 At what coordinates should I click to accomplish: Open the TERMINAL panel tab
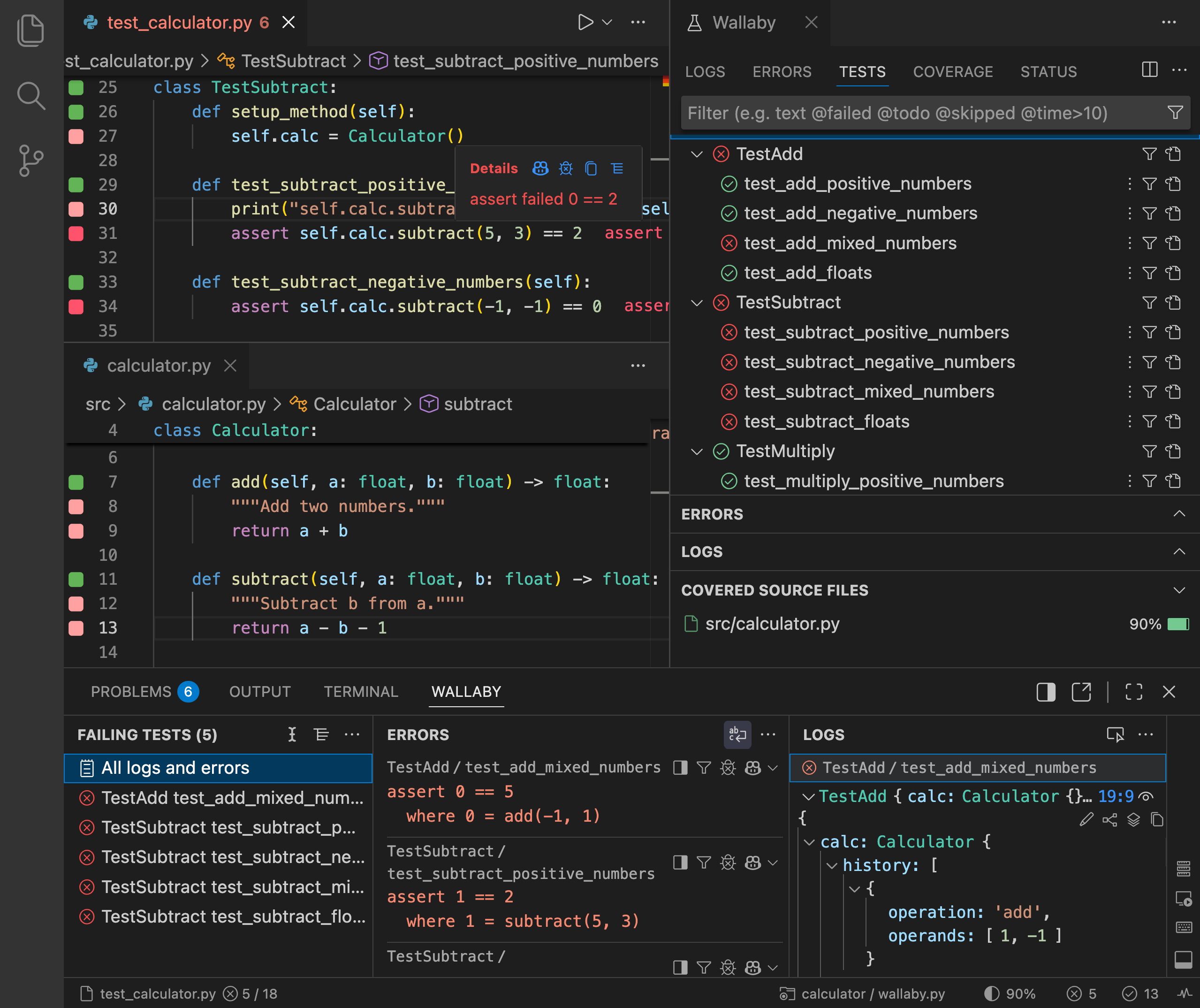tap(361, 692)
